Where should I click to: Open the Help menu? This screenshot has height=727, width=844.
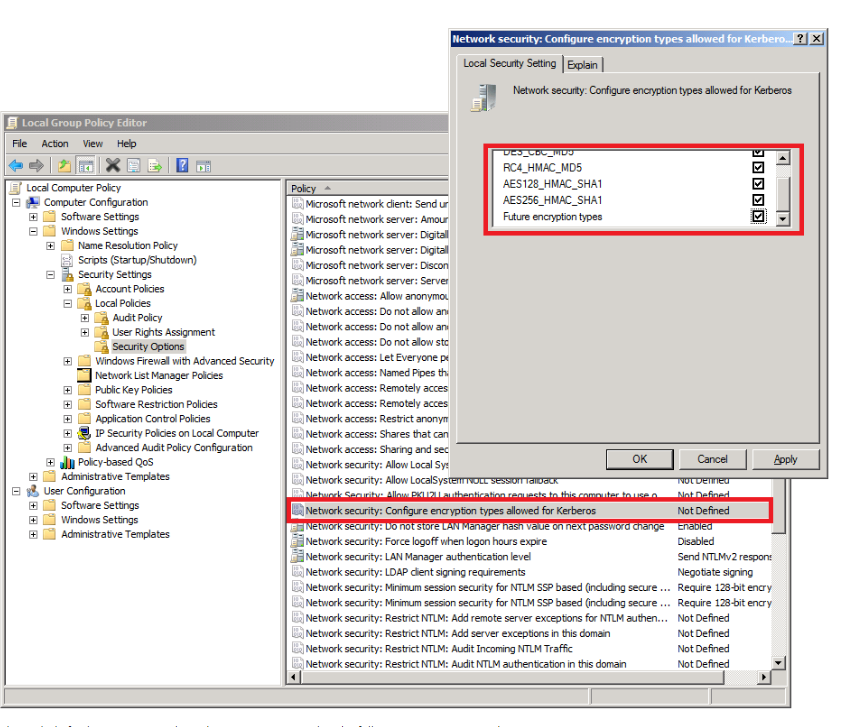pyautogui.click(x=126, y=144)
